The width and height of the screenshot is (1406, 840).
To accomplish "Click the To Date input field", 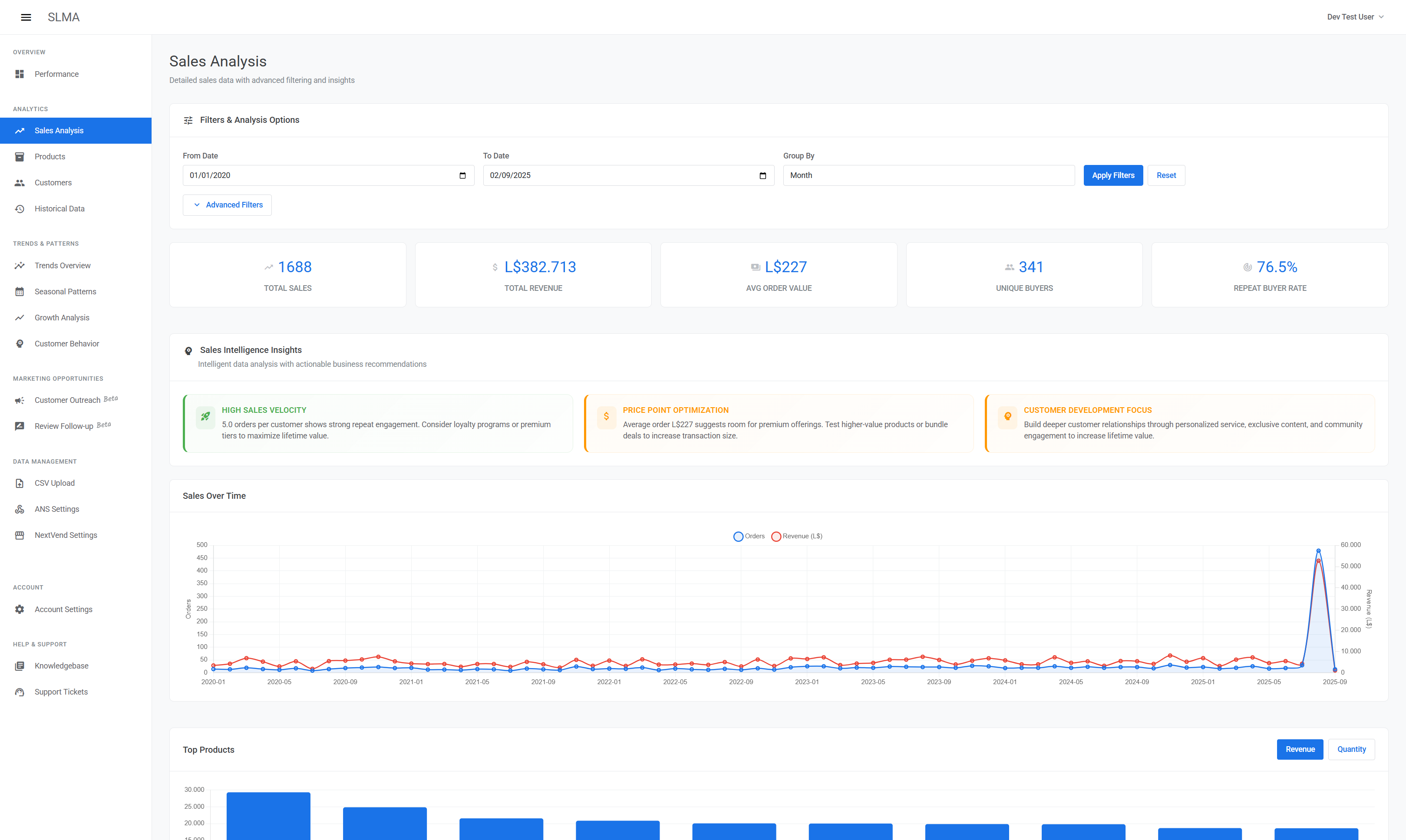I will tap(628, 175).
